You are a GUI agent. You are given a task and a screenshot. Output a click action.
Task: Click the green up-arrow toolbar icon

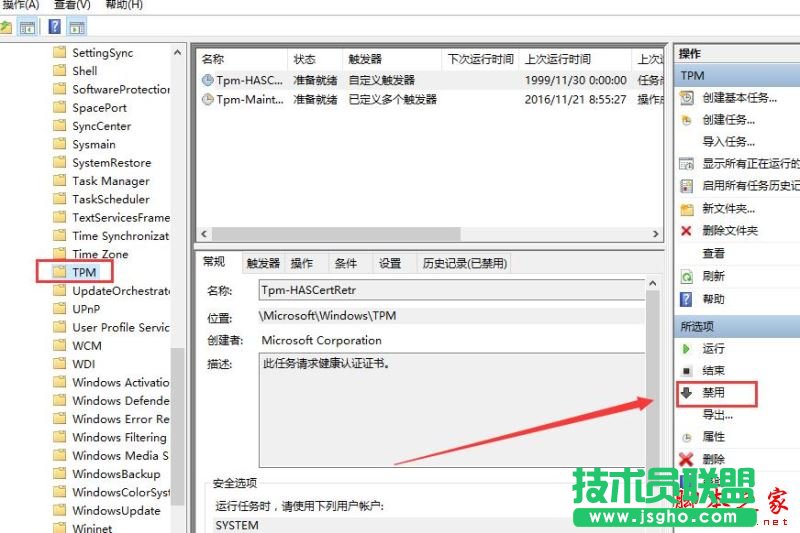point(6,27)
